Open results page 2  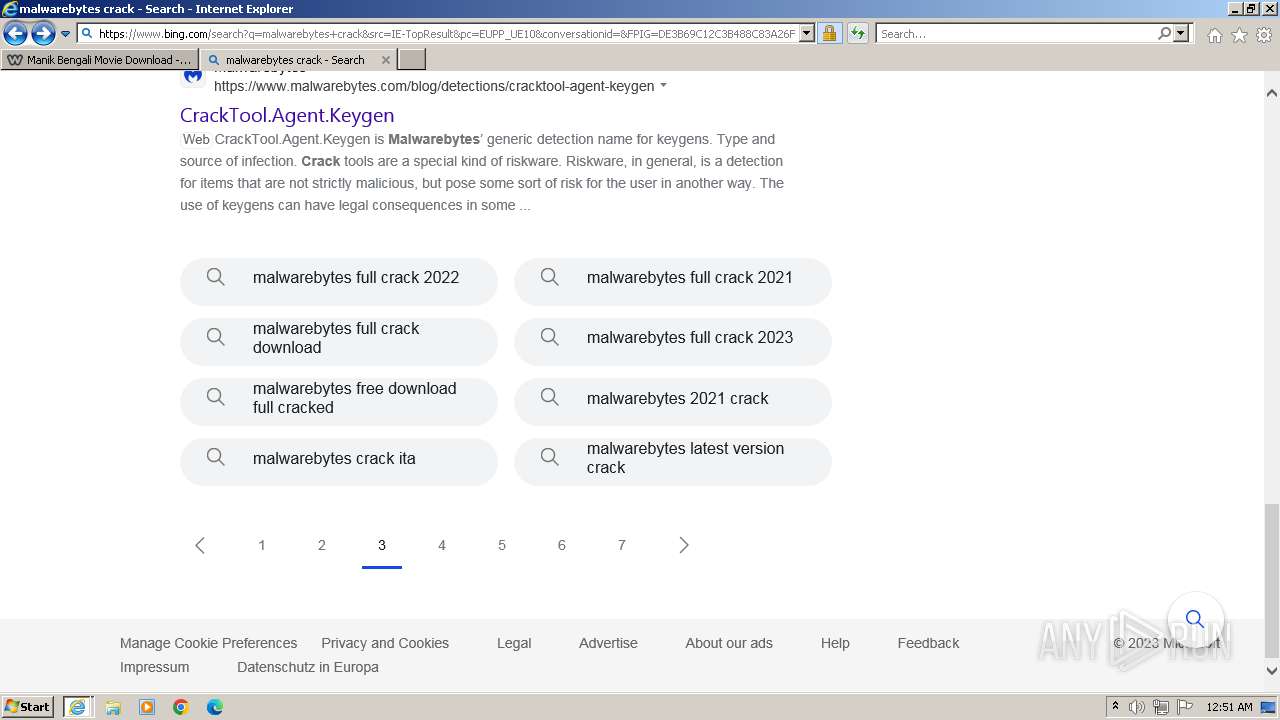pyautogui.click(x=322, y=545)
